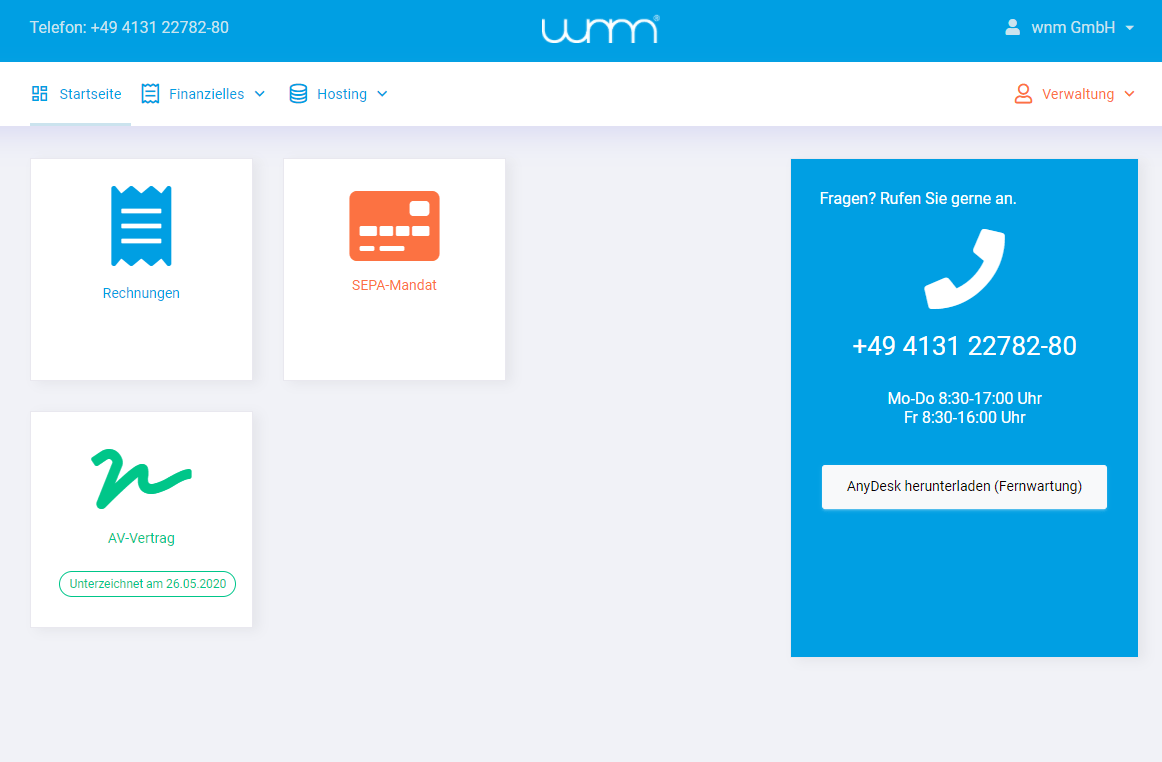The image size is (1162, 762).
Task: Click the Unterzeichnet am 26.05.2020 badge
Action: pos(146,583)
